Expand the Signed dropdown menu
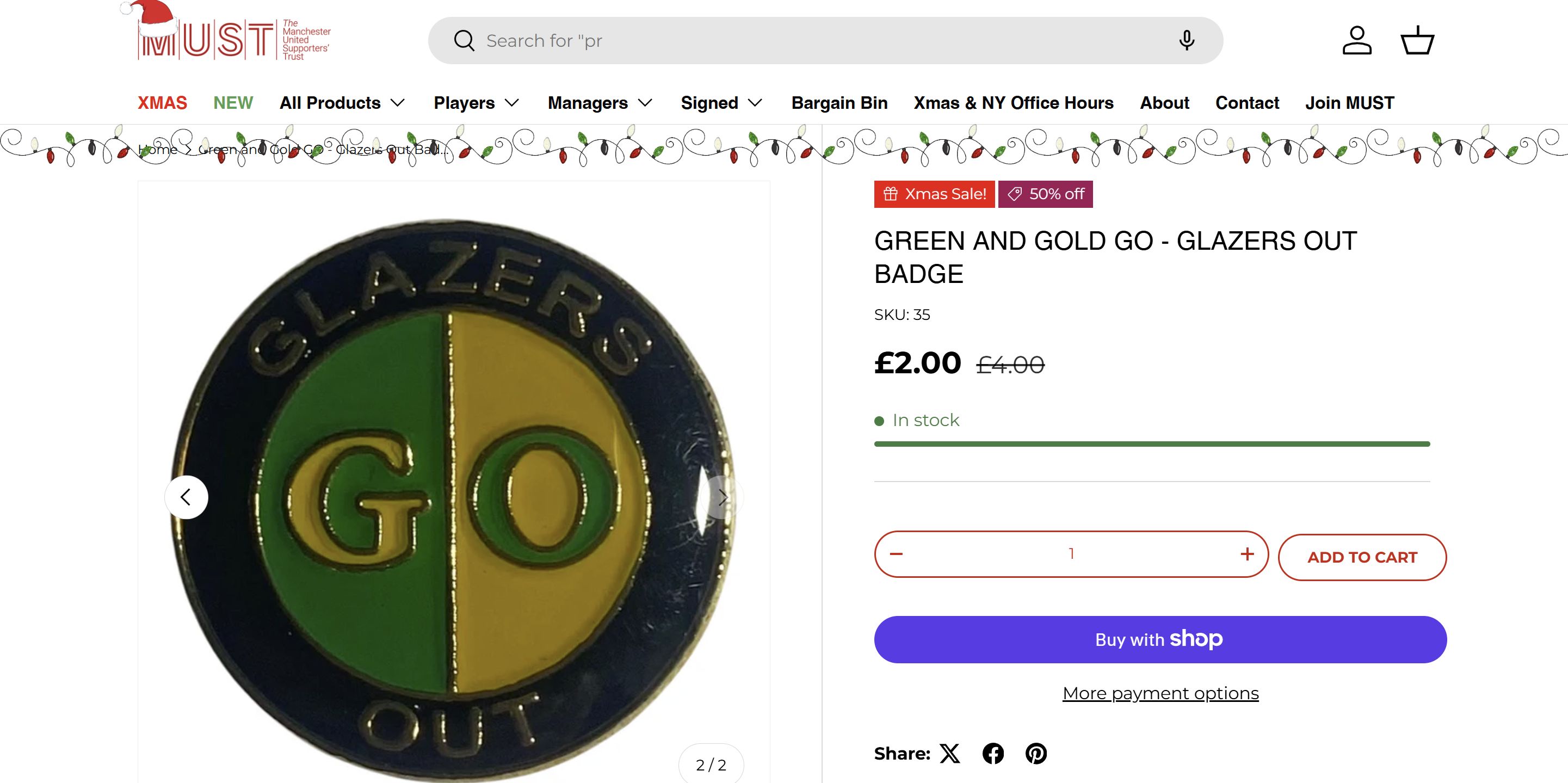The width and height of the screenshot is (1568, 783). (x=721, y=103)
